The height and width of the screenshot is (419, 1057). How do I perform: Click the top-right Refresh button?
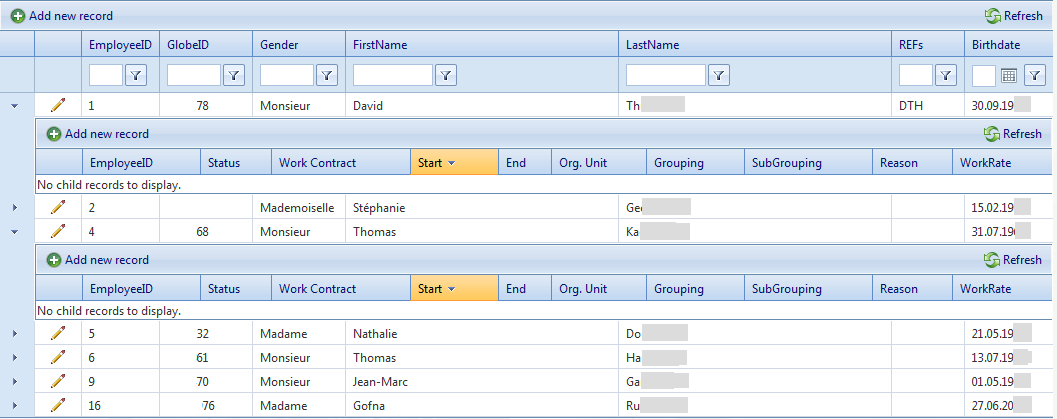pos(1014,16)
